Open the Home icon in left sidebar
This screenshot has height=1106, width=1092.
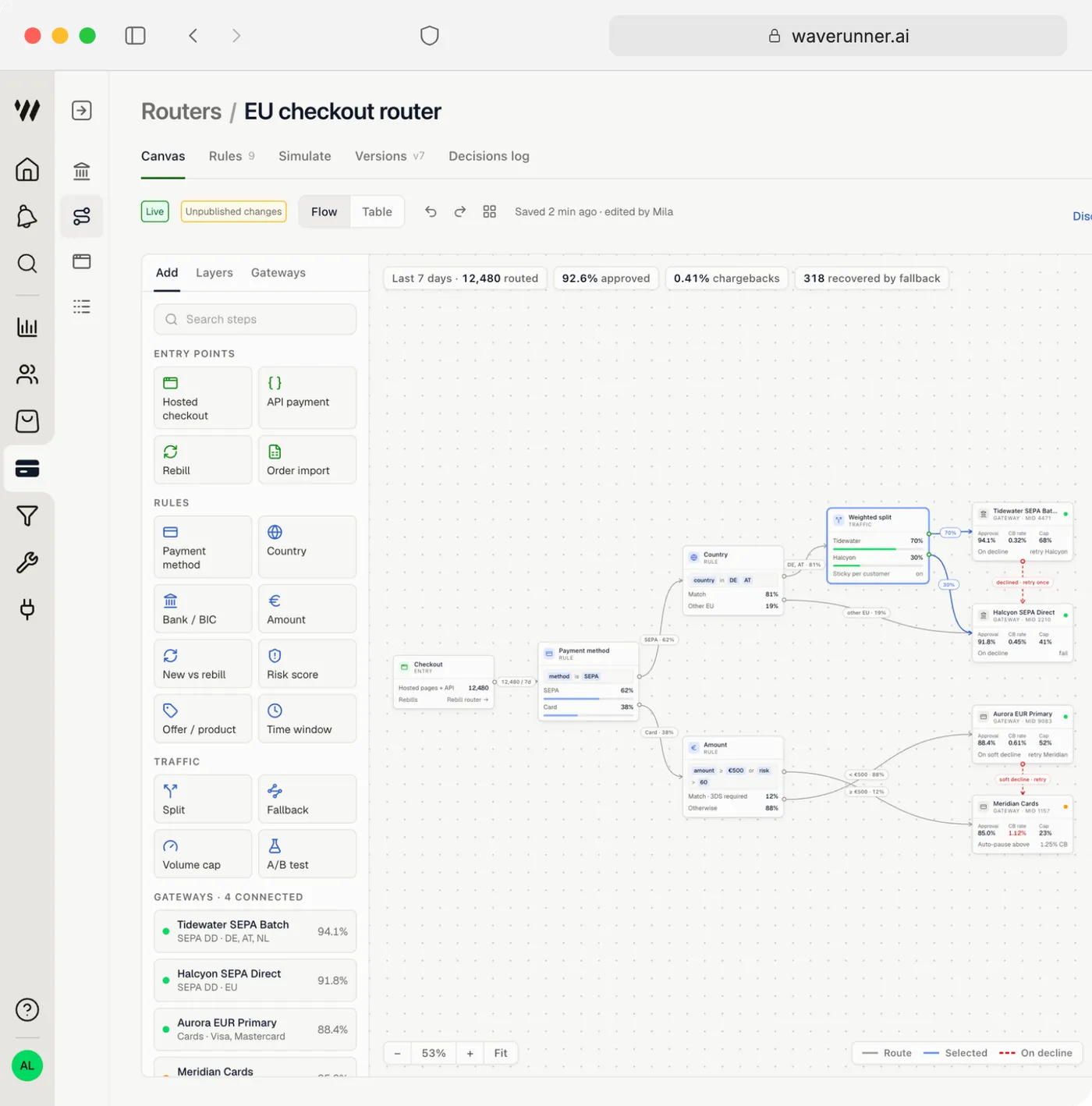27,169
